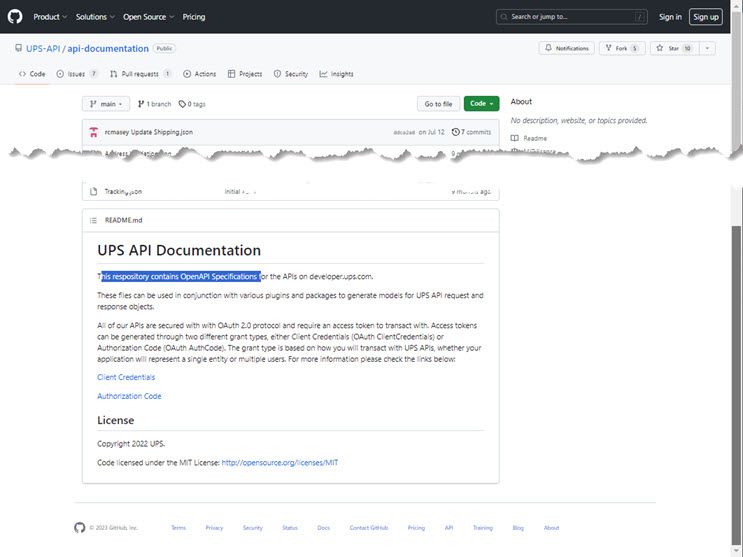
Task: Open the Readme link in About
Action: (529, 138)
